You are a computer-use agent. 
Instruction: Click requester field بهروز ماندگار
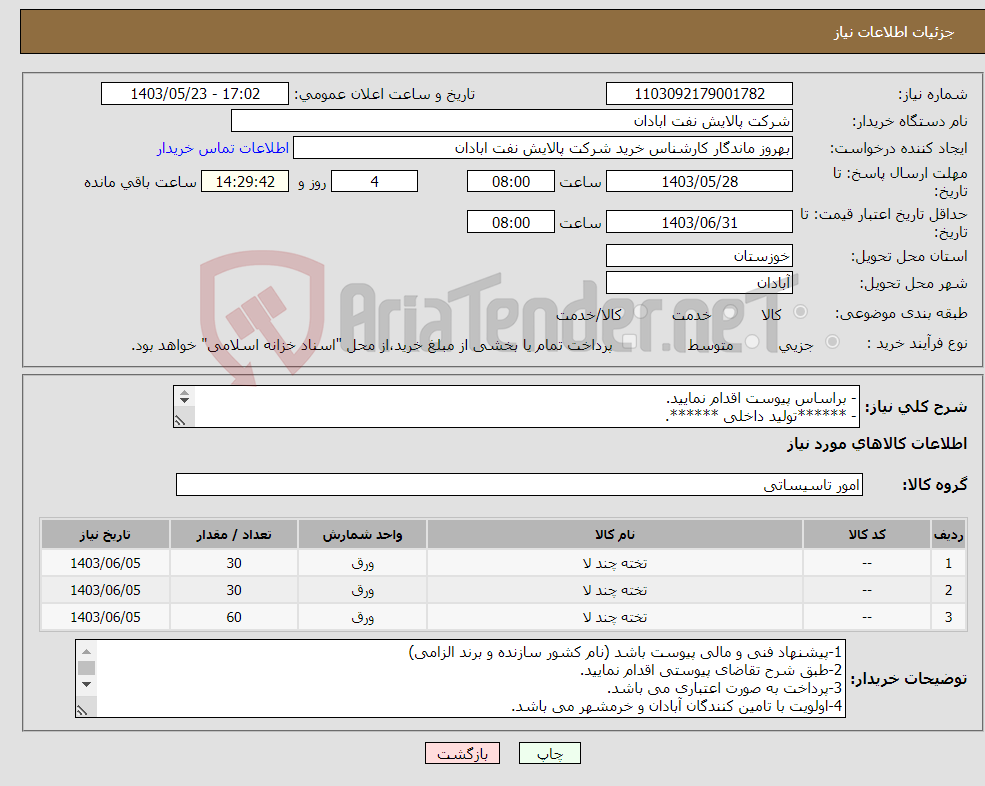[543, 148]
